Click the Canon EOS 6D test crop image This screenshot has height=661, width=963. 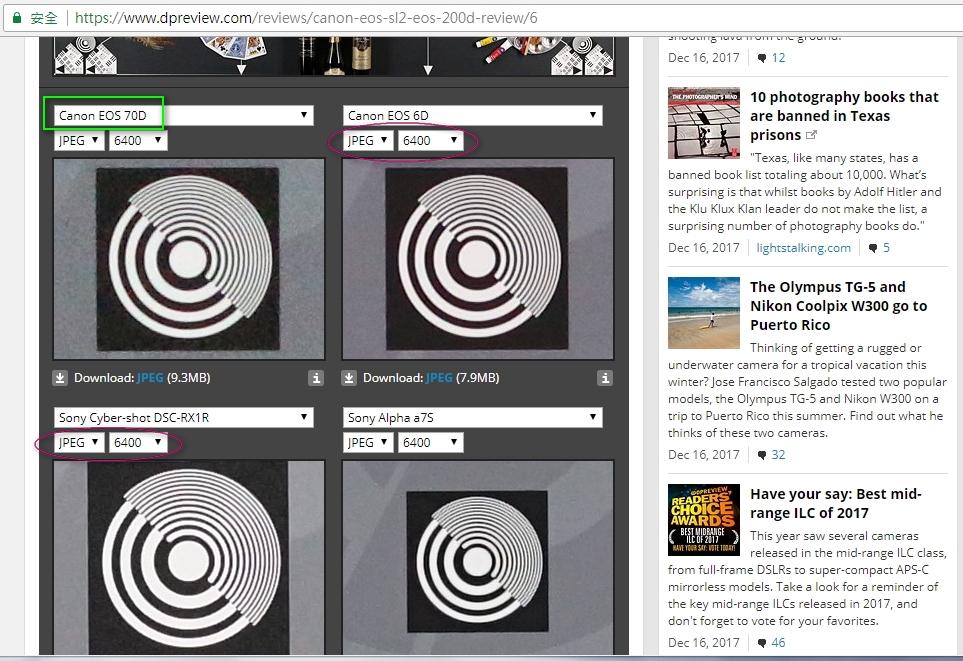click(478, 259)
